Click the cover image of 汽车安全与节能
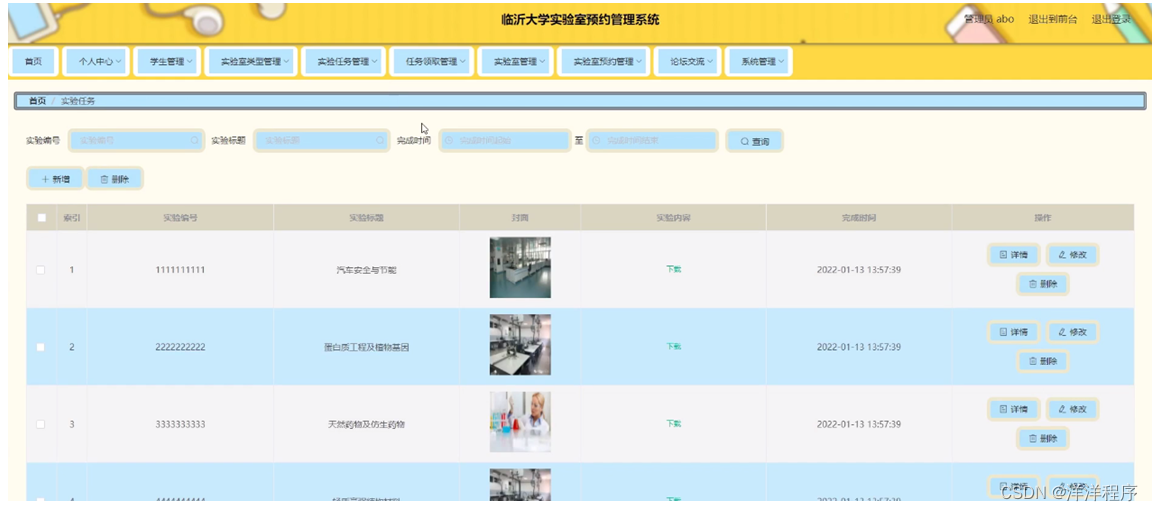 (x=520, y=267)
